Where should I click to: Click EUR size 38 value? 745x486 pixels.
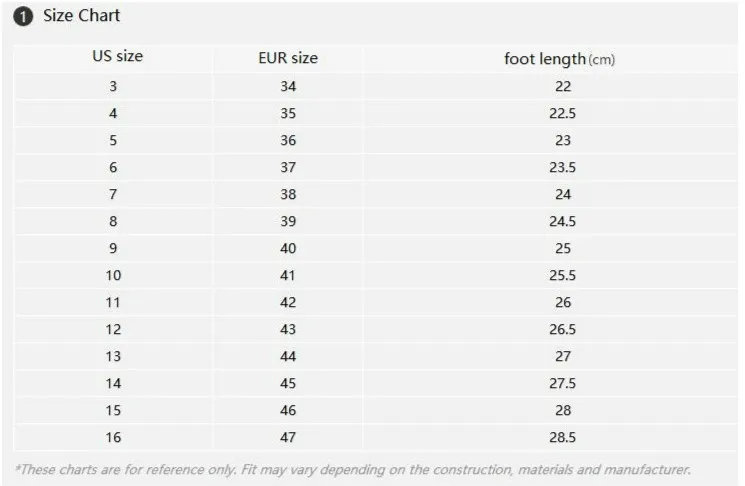click(288, 194)
